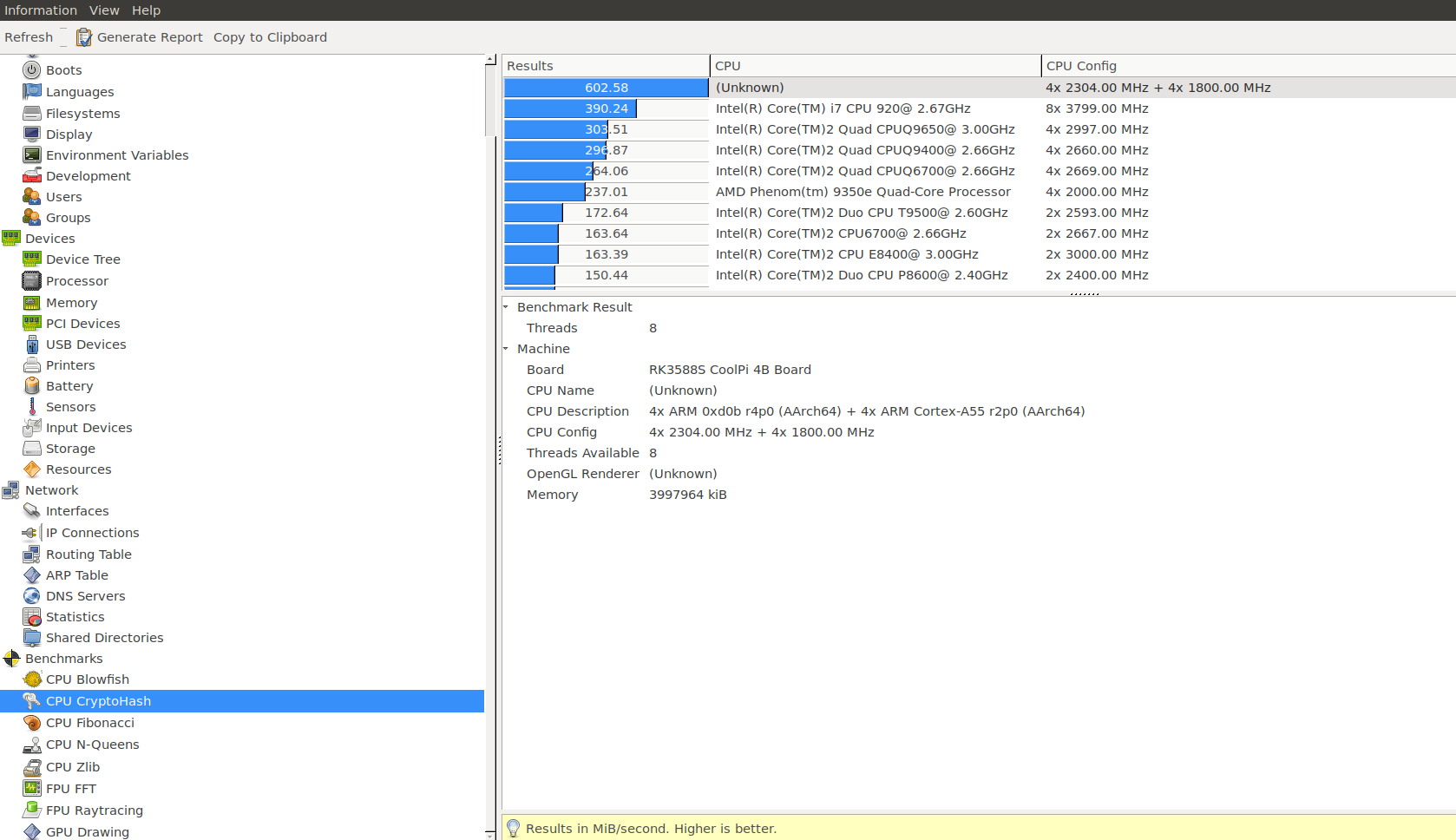The width and height of the screenshot is (1456, 840).
Task: Select the Memory module icon
Action: (32, 303)
